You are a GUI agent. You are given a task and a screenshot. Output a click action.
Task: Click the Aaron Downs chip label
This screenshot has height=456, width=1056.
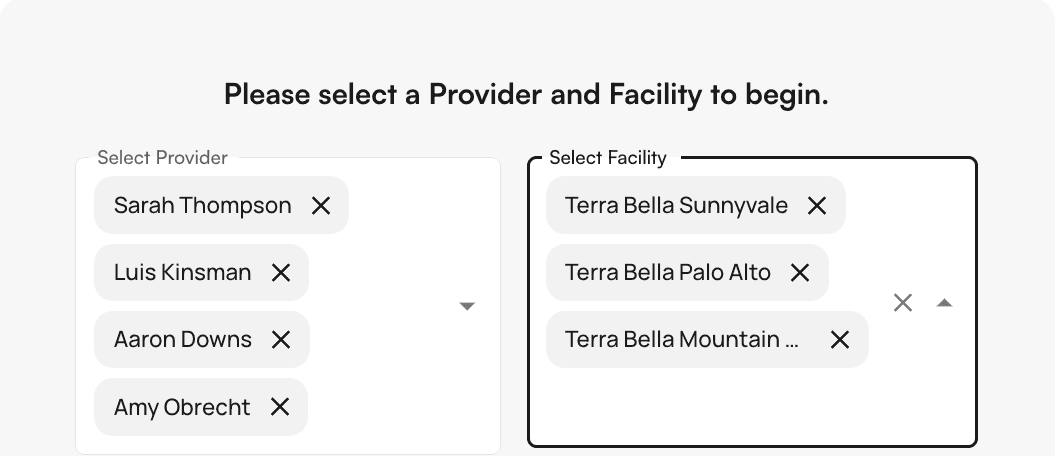(183, 340)
